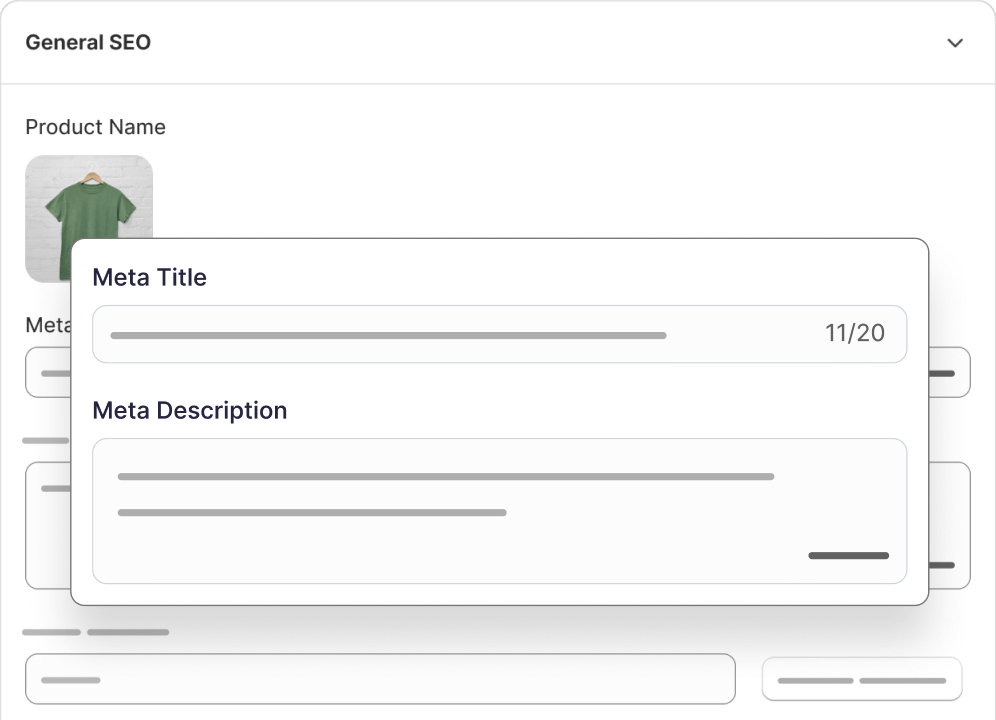Click the partially hidden Meta label behind popup
The height and width of the screenshot is (720, 996).
[x=47, y=325]
